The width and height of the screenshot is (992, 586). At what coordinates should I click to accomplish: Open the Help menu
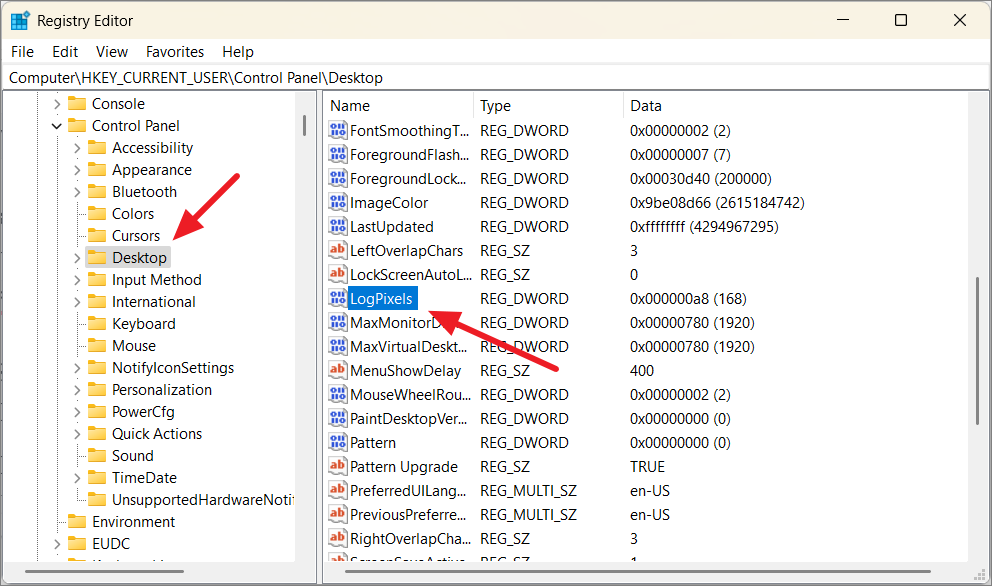click(238, 52)
